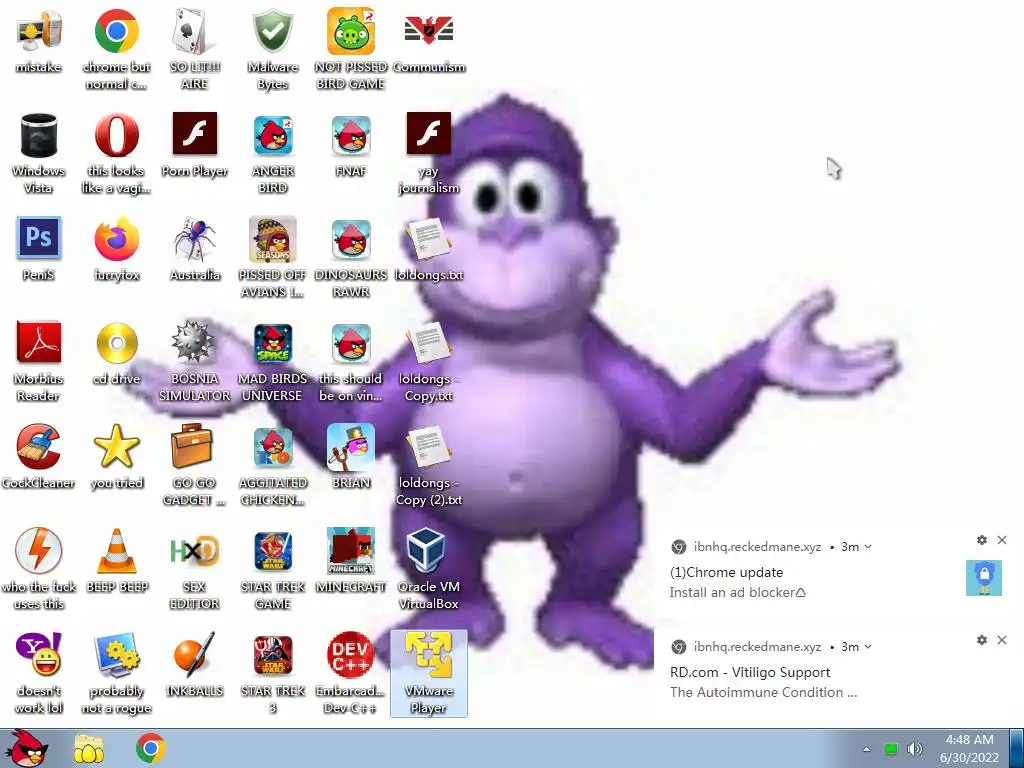The image size is (1024, 768).
Task: Select the 'cd drive' disc icon
Action: coord(116,353)
